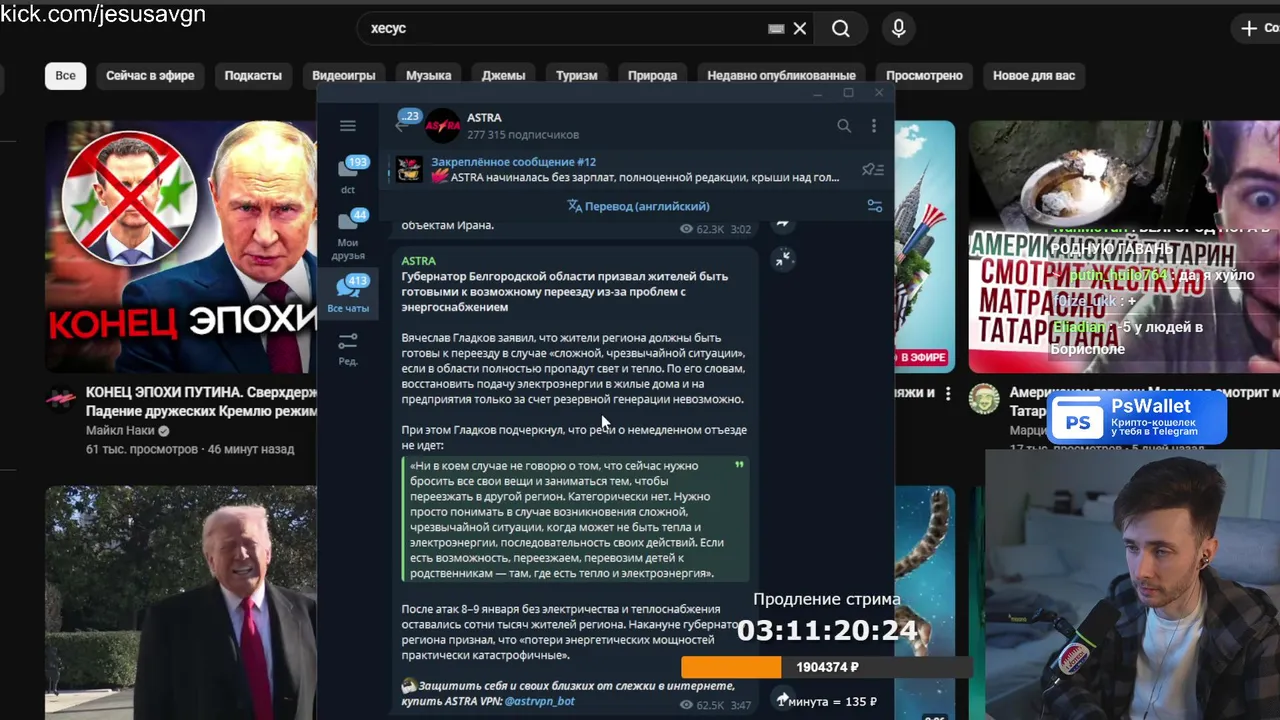1280x720 pixels.
Task: Click the collapse arrows icon beside ASTRA post
Action: tap(783, 259)
